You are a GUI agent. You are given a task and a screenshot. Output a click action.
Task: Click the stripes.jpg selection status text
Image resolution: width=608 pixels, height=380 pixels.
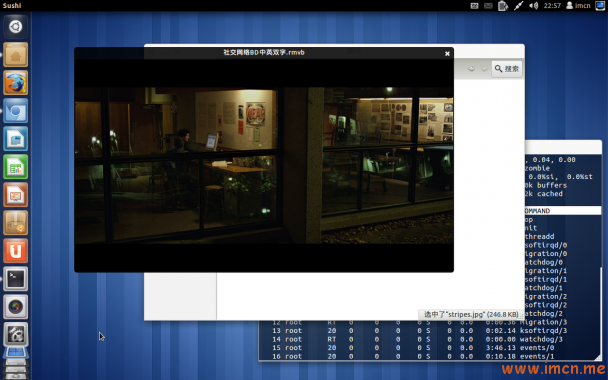(x=471, y=314)
